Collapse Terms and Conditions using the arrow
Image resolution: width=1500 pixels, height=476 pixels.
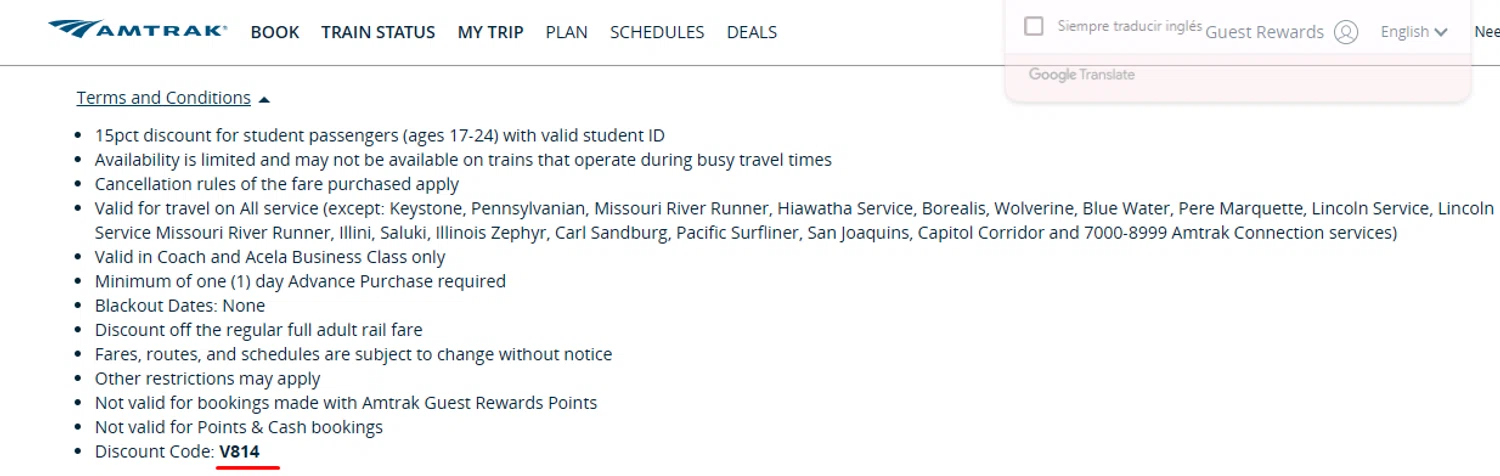pos(264,99)
